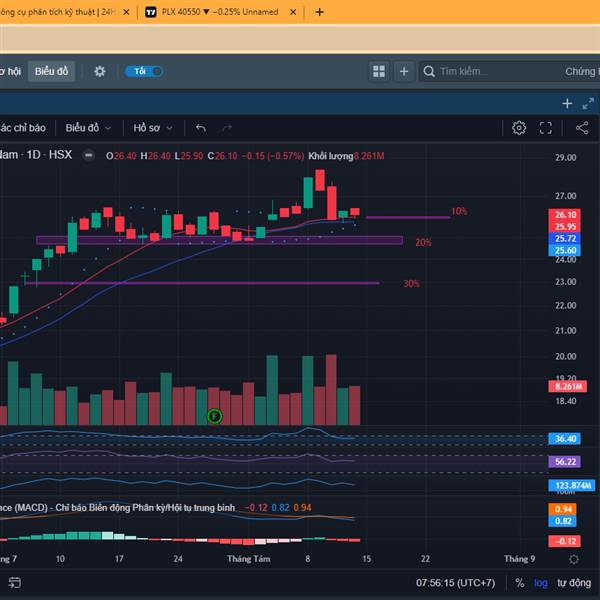
Task: Expand the Biểu đồ chart type dropdown
Action: (89, 128)
